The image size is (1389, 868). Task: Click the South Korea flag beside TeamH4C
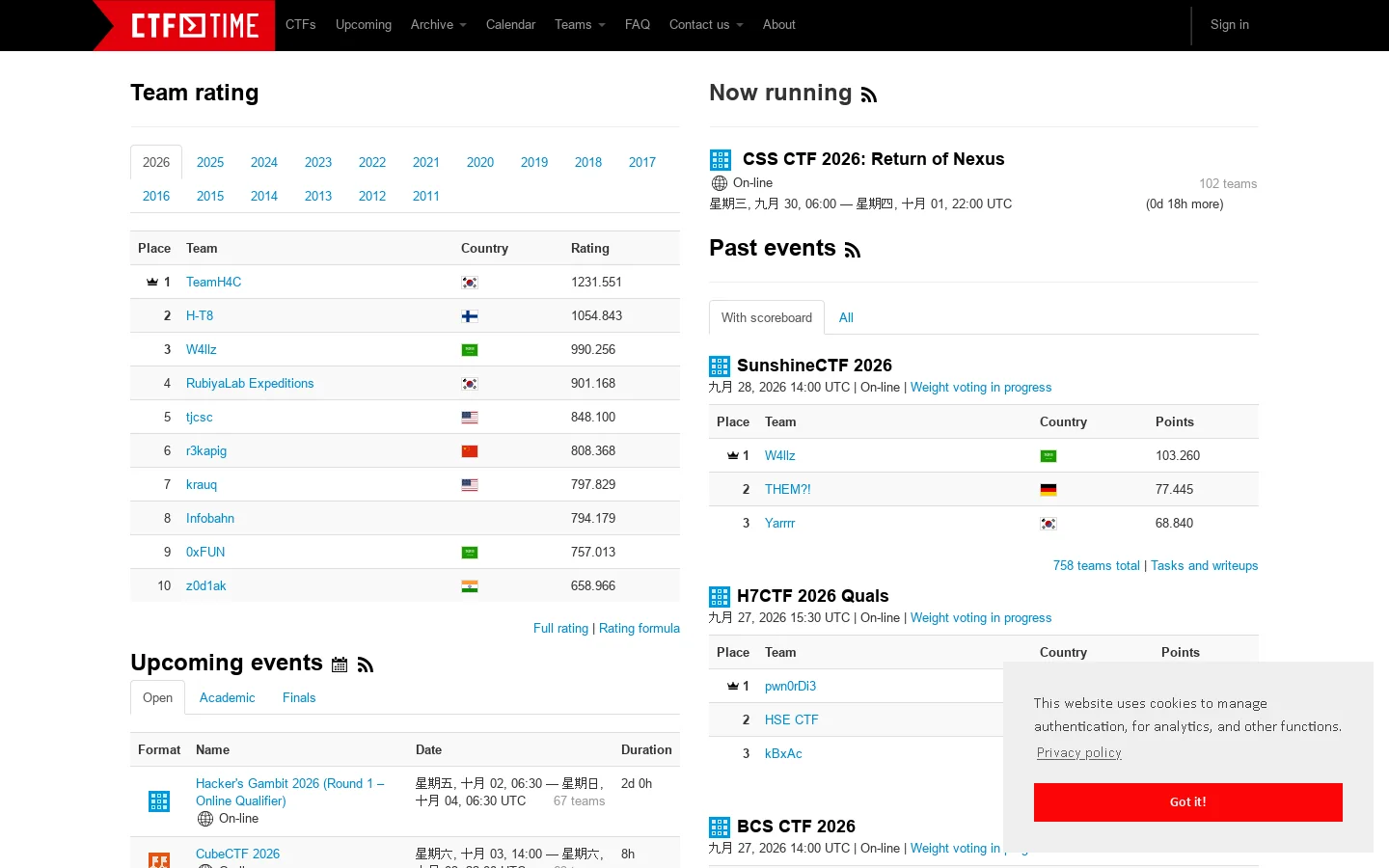(x=470, y=283)
